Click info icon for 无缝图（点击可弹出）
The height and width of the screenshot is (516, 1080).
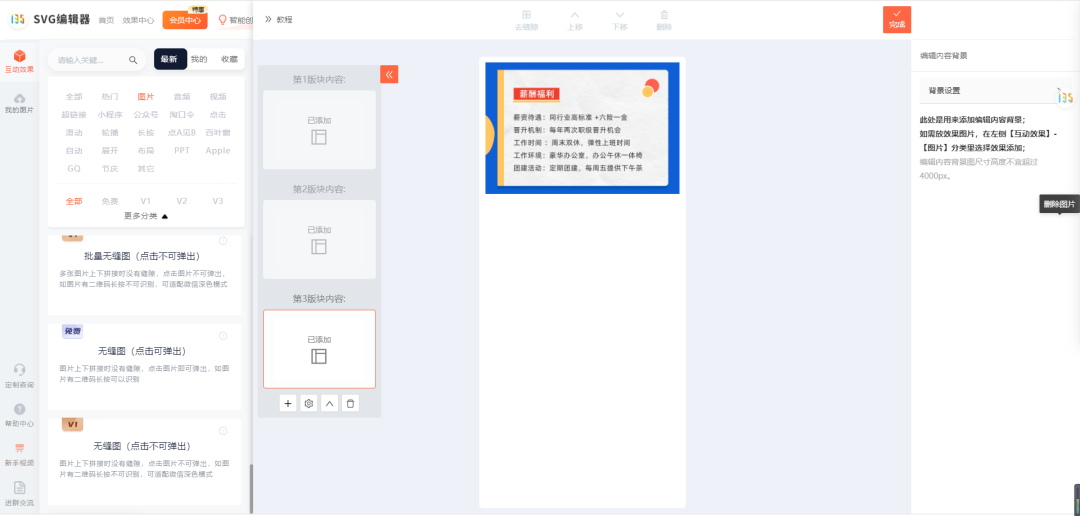223,336
